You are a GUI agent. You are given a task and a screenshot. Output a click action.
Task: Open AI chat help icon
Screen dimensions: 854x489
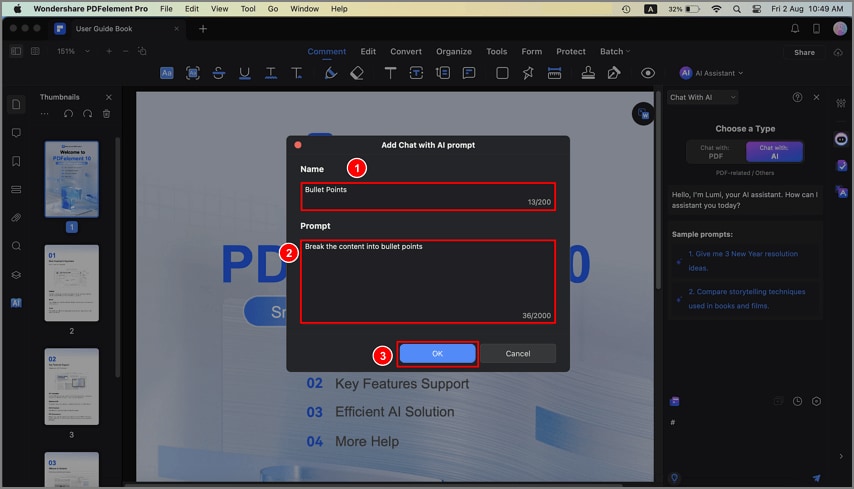[797, 97]
